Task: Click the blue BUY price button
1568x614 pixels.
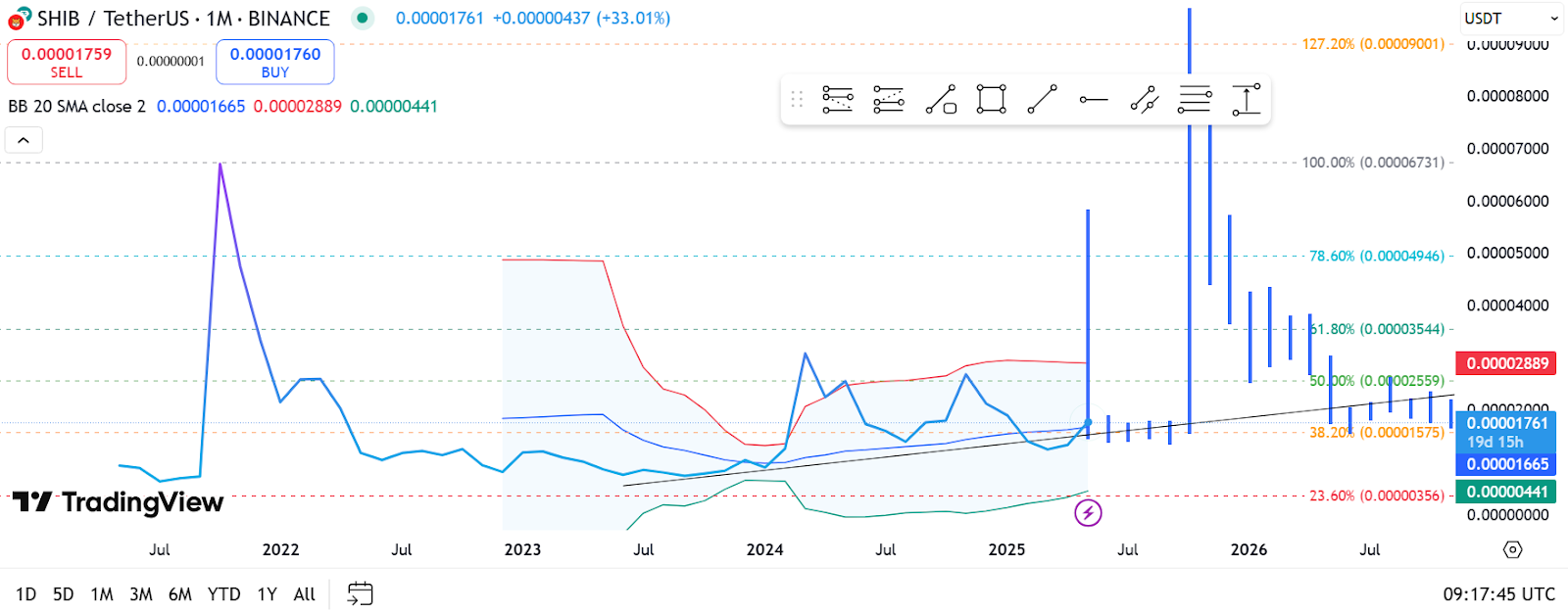Action: [275, 62]
